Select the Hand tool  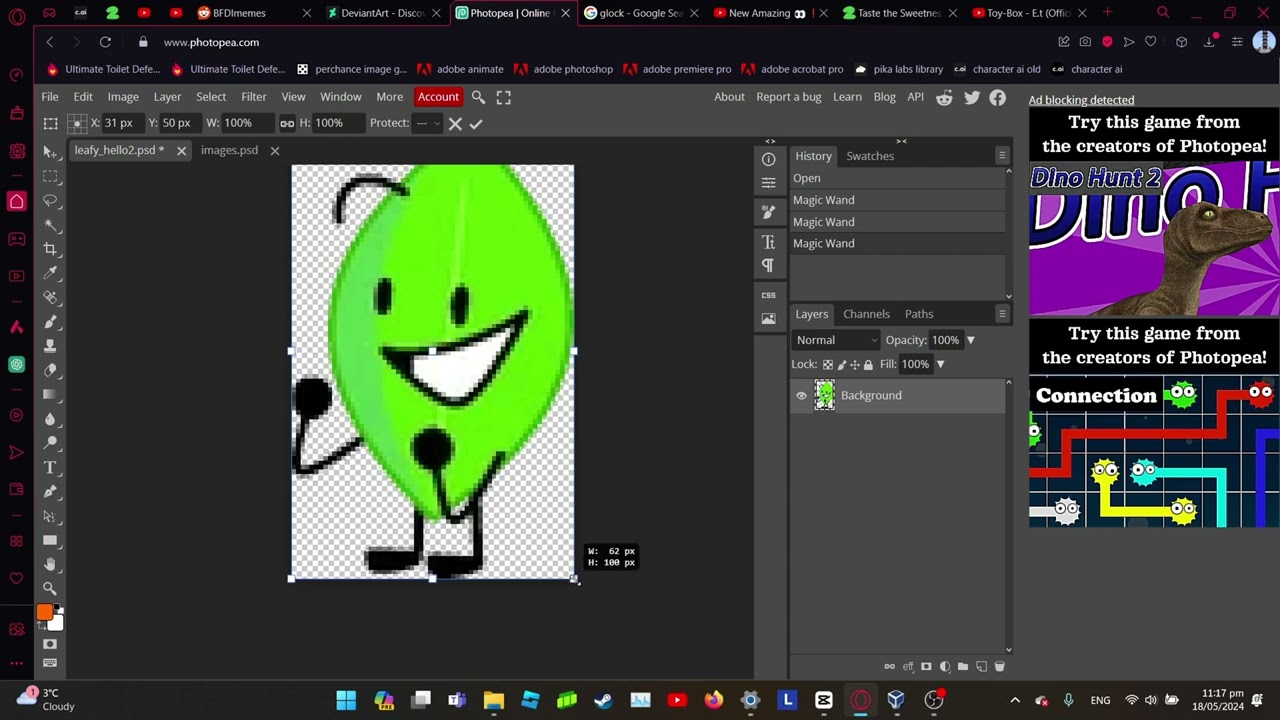pos(50,564)
